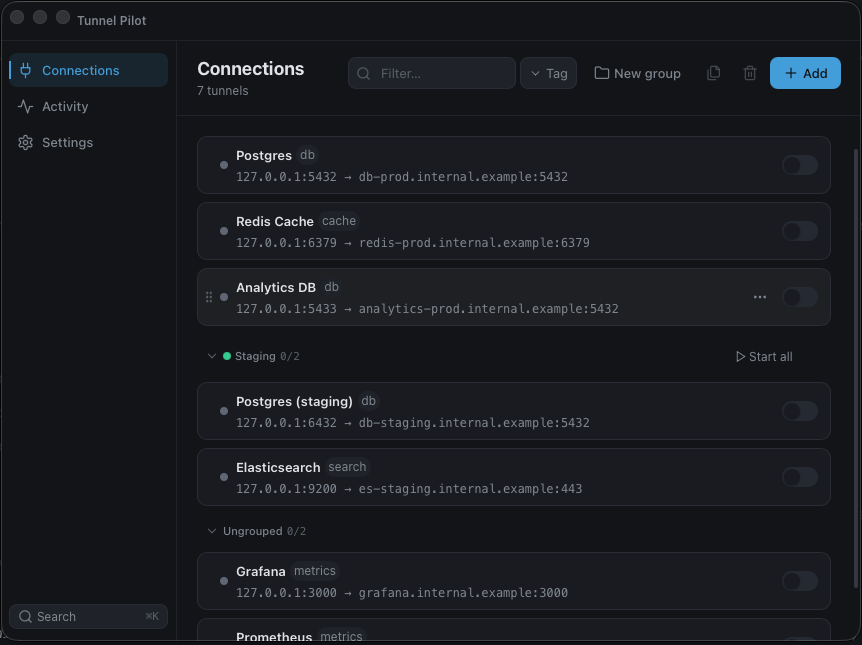Click the Elasticsearch status dot
The image size is (862, 645).
tap(224, 477)
